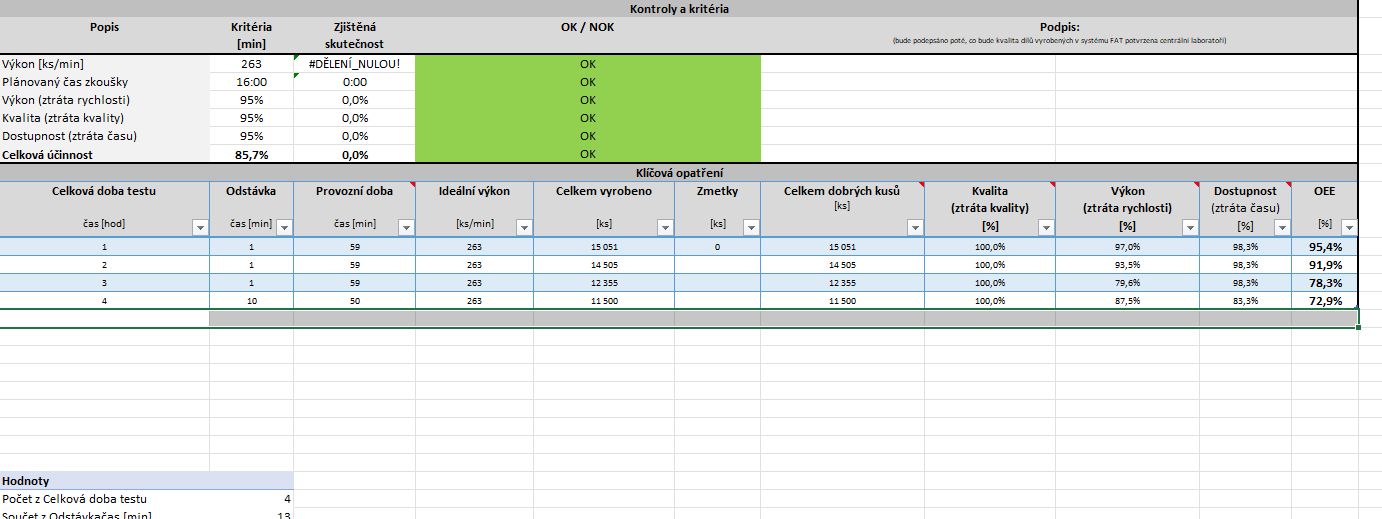Select the 16:00 planned test time cell
The image size is (1382, 519).
(x=251, y=82)
